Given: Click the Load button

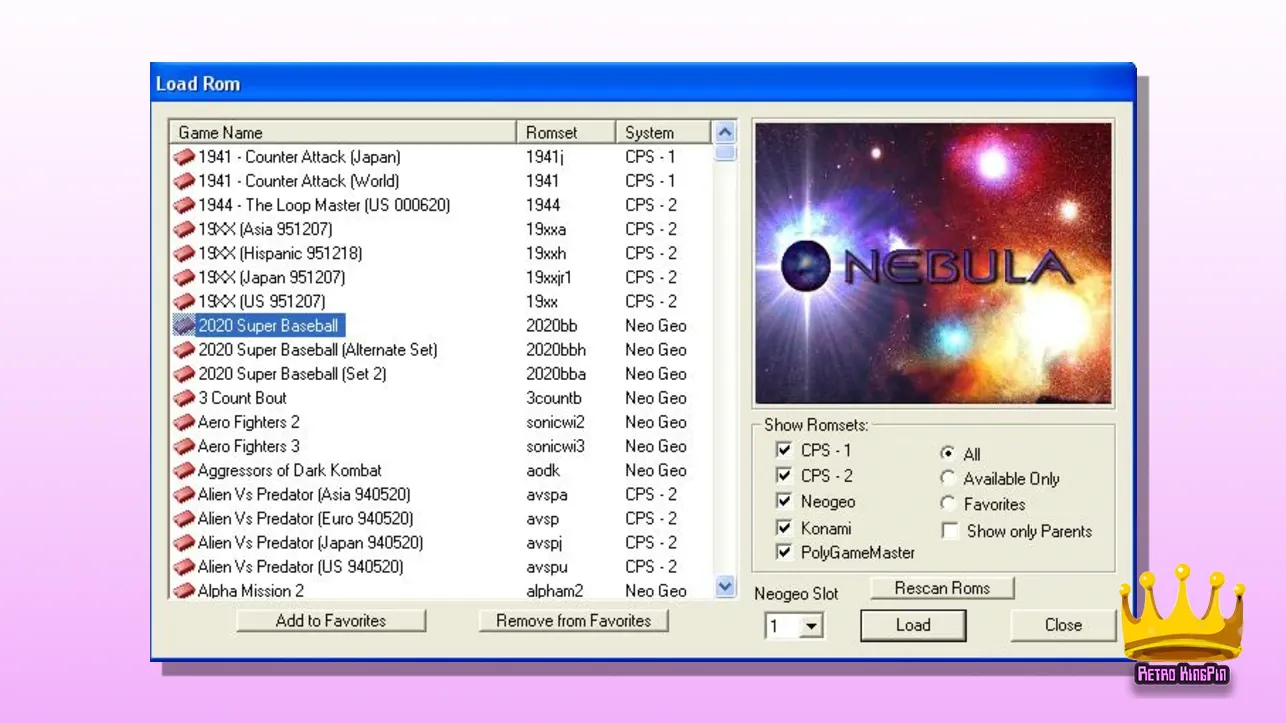Looking at the screenshot, I should pos(913,625).
